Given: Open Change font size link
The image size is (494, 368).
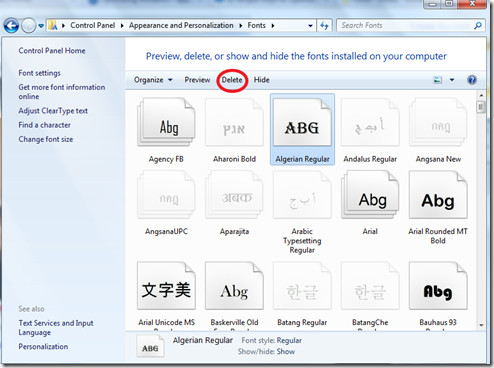Looking at the screenshot, I should pyautogui.click(x=46, y=139).
